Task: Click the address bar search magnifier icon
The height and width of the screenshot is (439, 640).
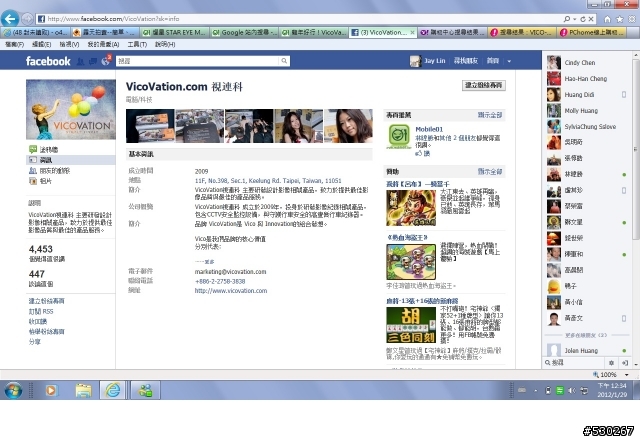Action: click(x=567, y=19)
